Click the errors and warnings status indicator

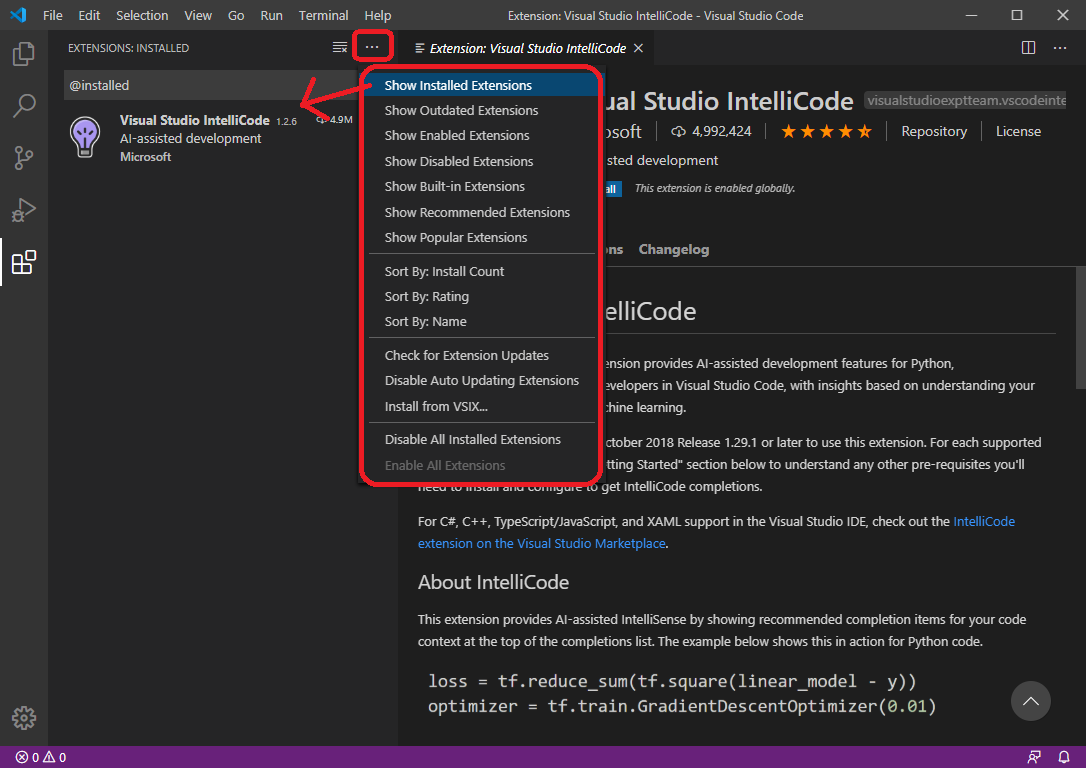(41, 758)
